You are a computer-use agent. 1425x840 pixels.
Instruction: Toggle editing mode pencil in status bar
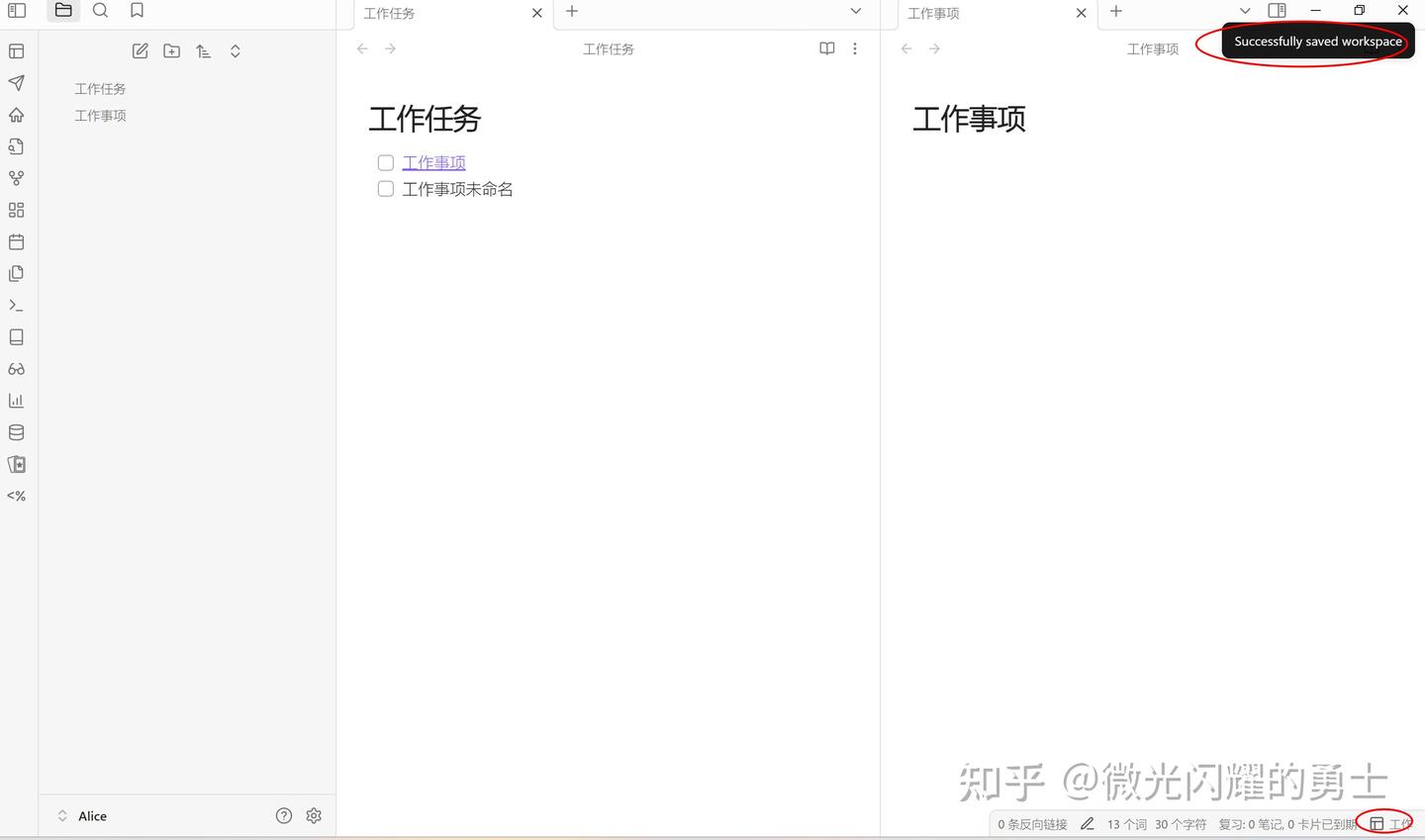pyautogui.click(x=1087, y=823)
